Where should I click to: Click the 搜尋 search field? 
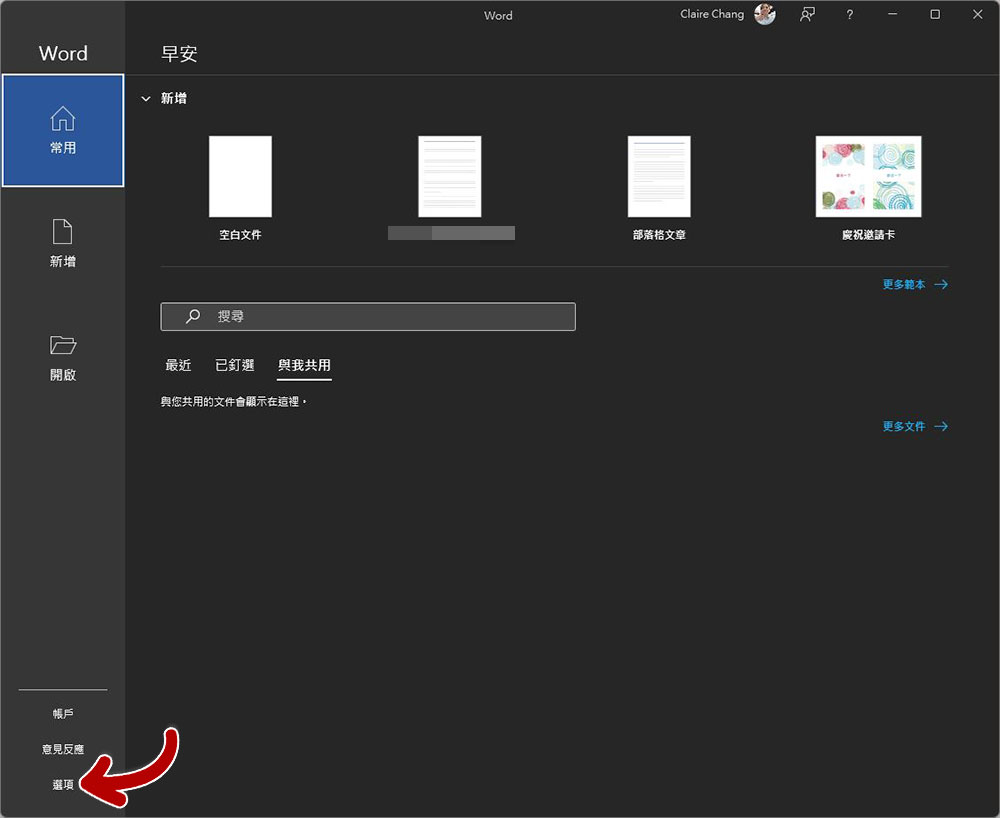click(x=368, y=316)
